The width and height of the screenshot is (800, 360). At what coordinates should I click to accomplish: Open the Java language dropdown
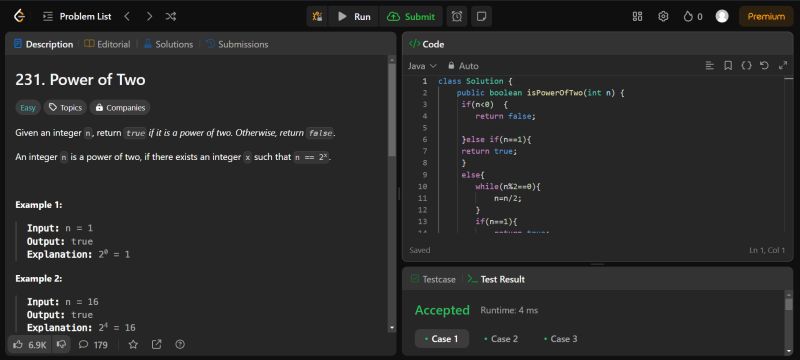click(x=422, y=66)
